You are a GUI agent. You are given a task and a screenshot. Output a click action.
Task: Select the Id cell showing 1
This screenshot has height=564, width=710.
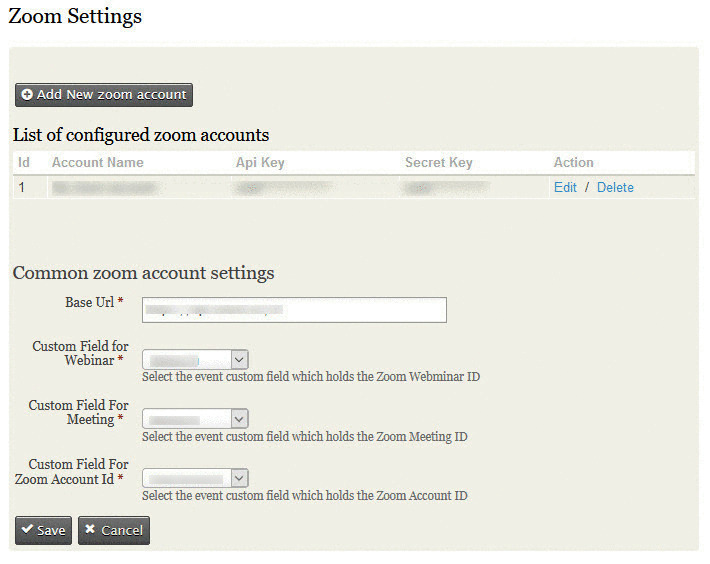pos(30,187)
